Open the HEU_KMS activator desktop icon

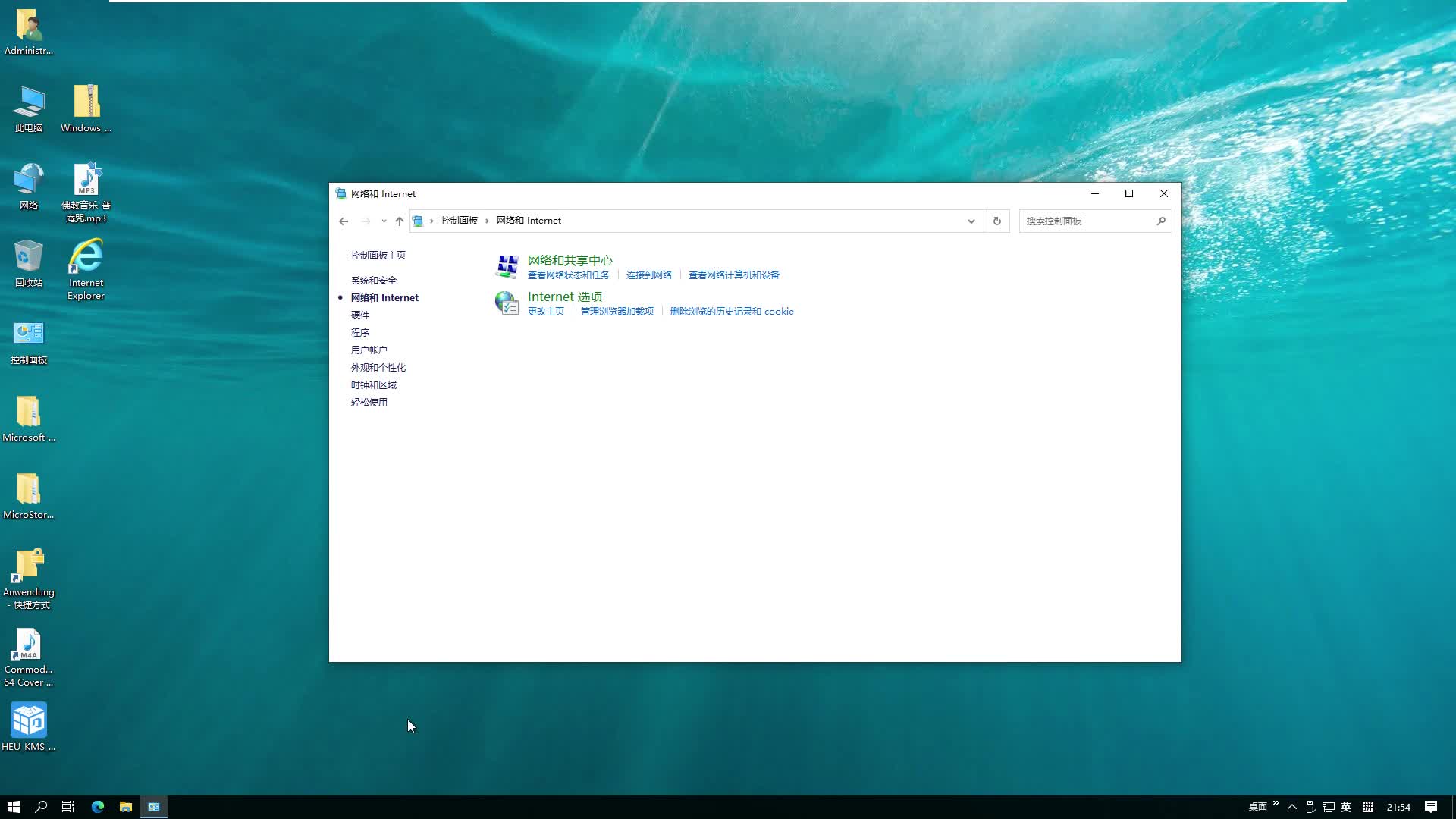pos(28,718)
